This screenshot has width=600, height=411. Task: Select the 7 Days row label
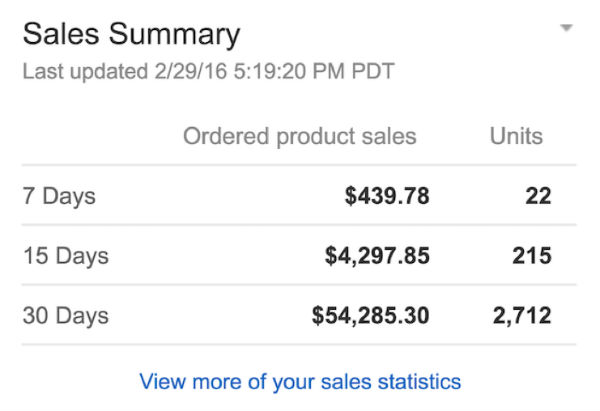tap(59, 197)
